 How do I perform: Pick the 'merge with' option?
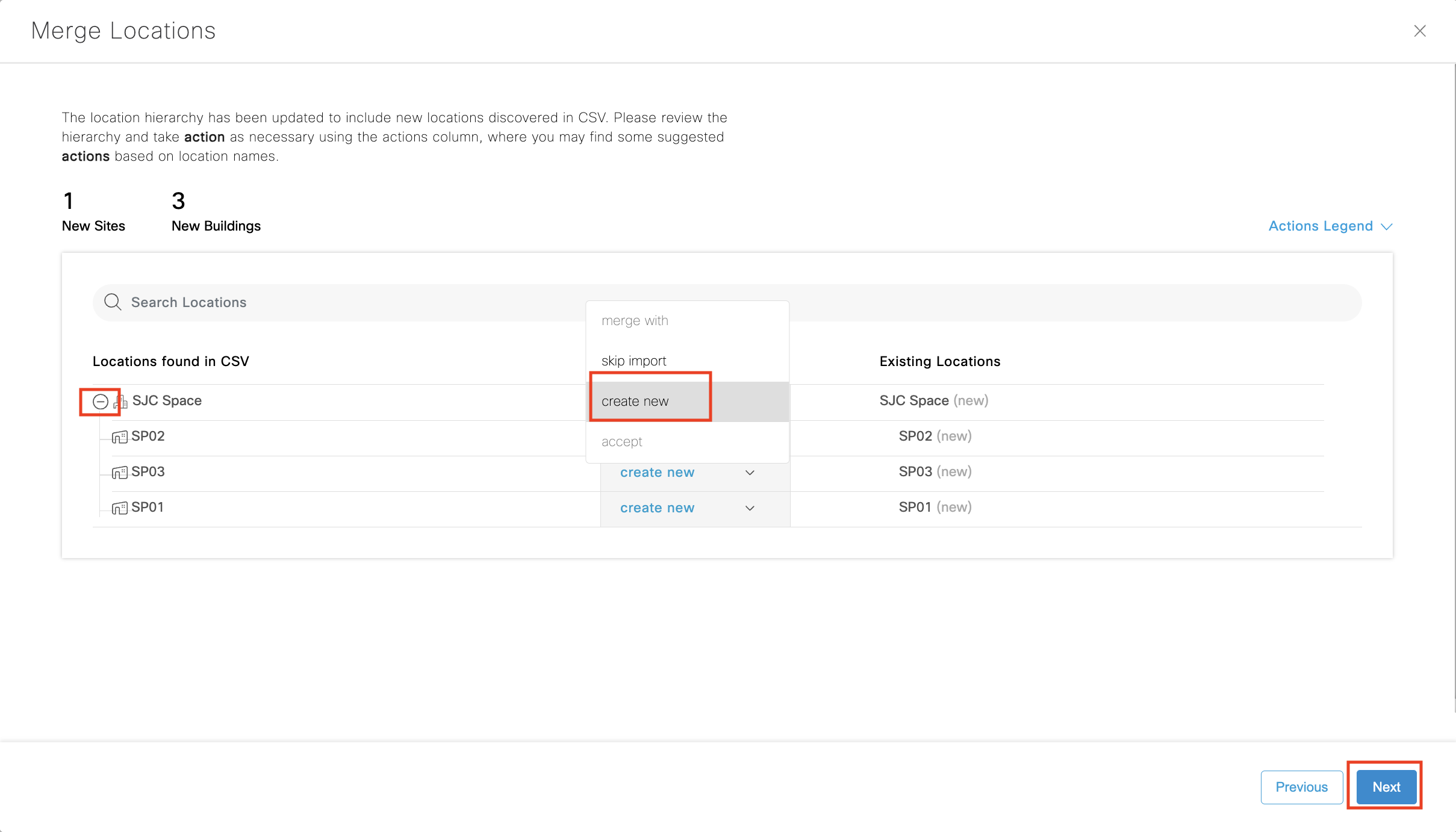635,321
